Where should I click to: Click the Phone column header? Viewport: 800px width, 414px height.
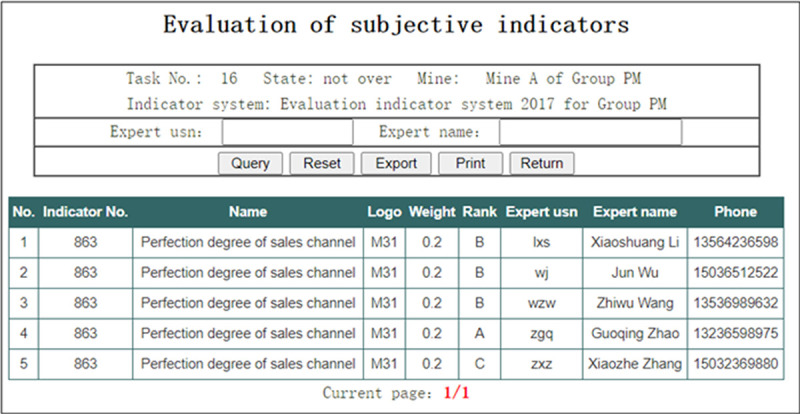pos(735,212)
